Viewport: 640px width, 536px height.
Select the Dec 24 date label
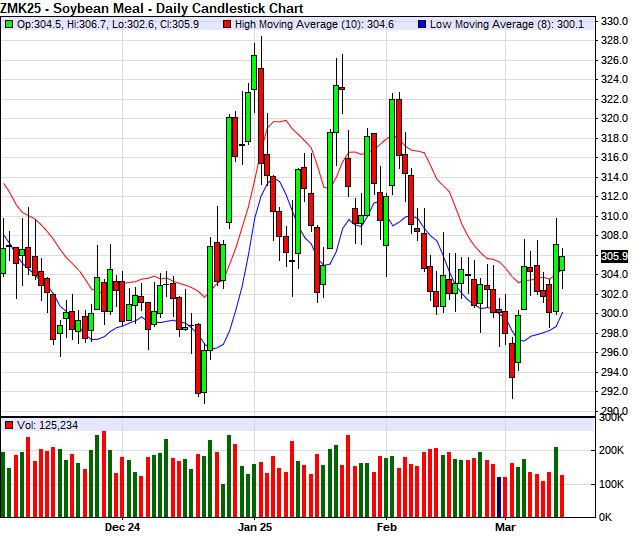[x=121, y=526]
